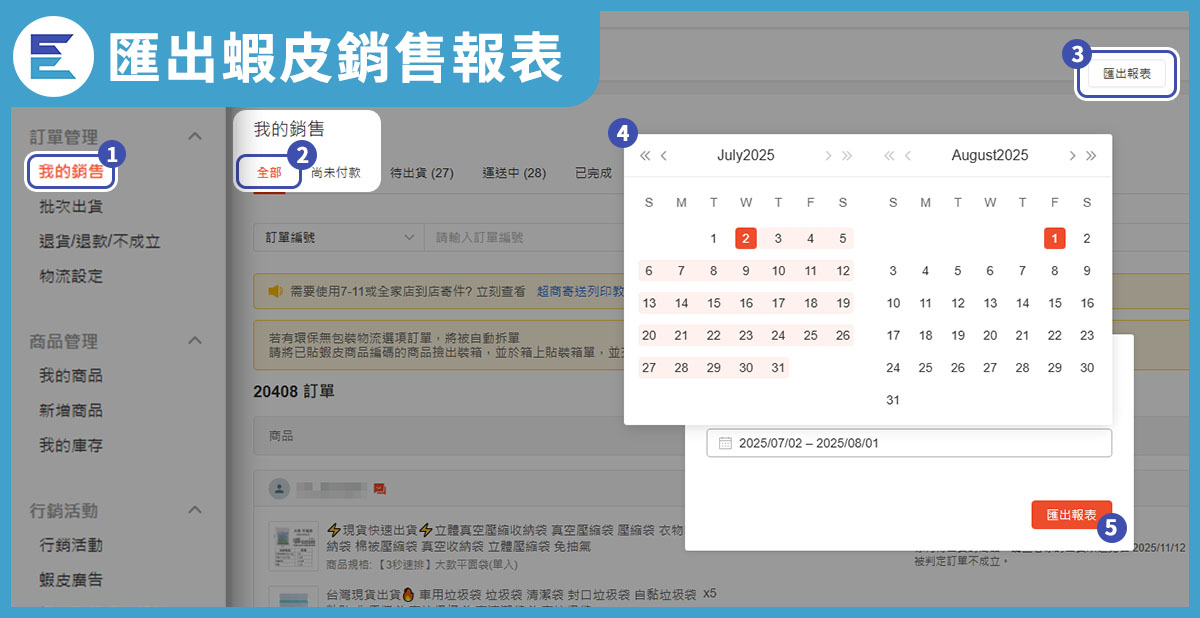Collapse the 商品管理 sidebar section
Viewport: 1200px width, 618px height.
click(x=195, y=341)
